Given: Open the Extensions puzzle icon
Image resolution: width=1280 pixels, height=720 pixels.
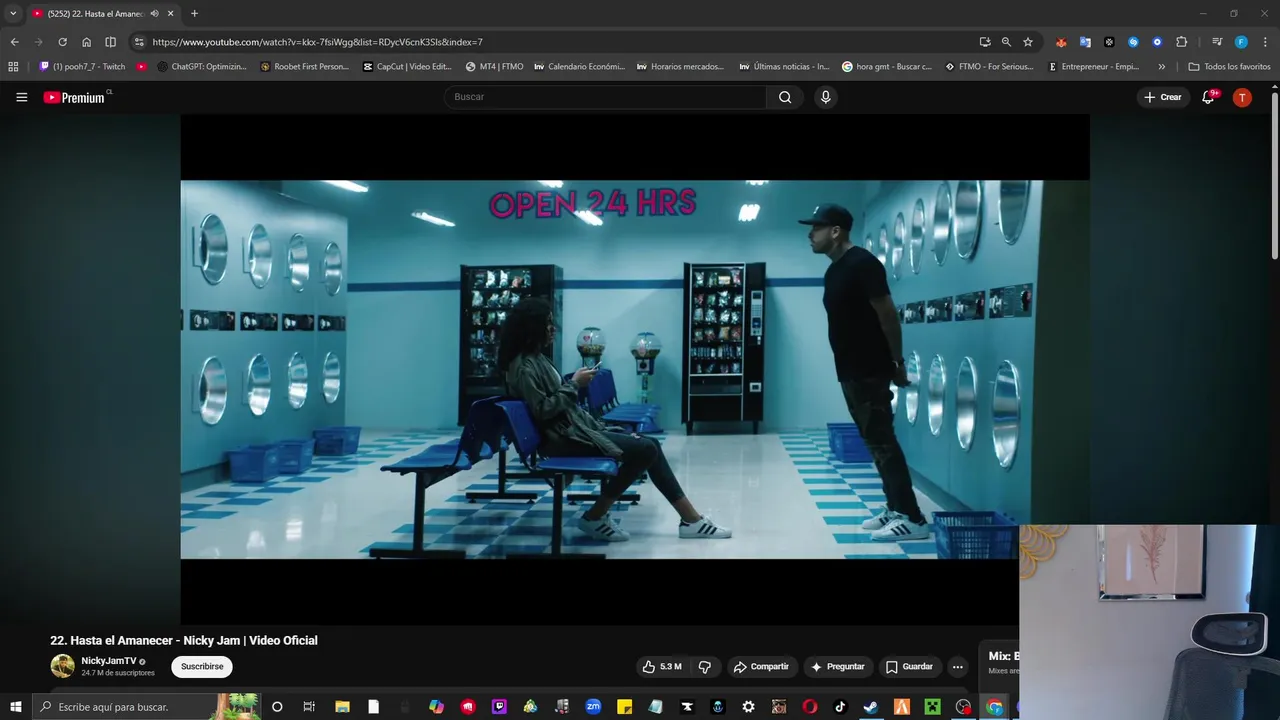Looking at the screenshot, I should pos(1181,42).
